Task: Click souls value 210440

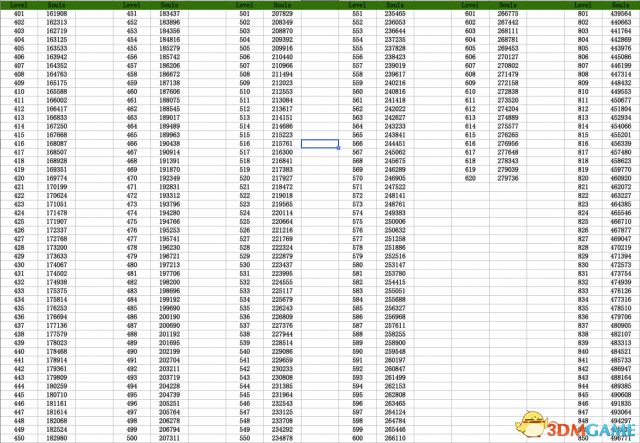Action: pos(282,57)
